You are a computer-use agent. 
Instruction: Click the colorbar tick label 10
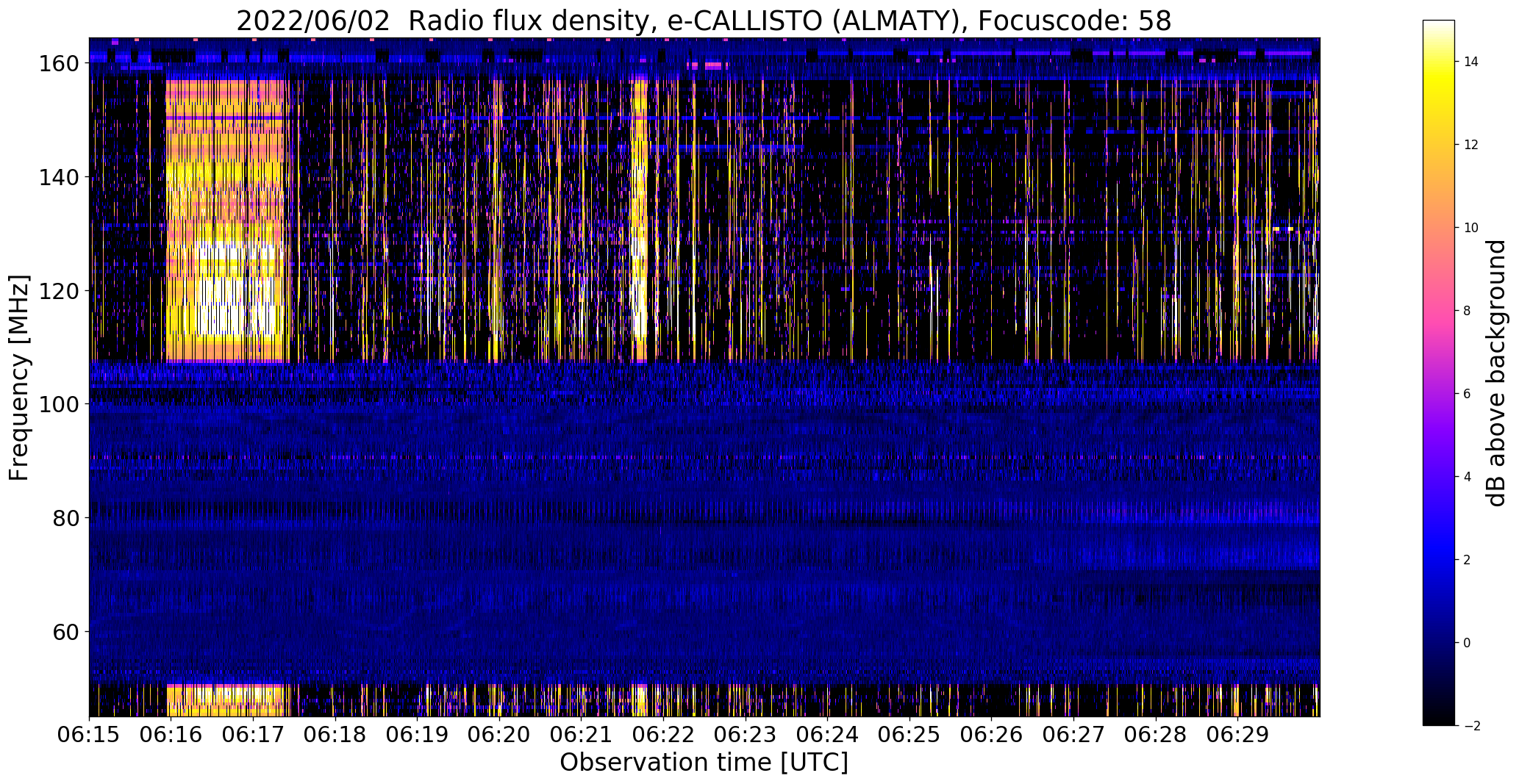click(1471, 228)
